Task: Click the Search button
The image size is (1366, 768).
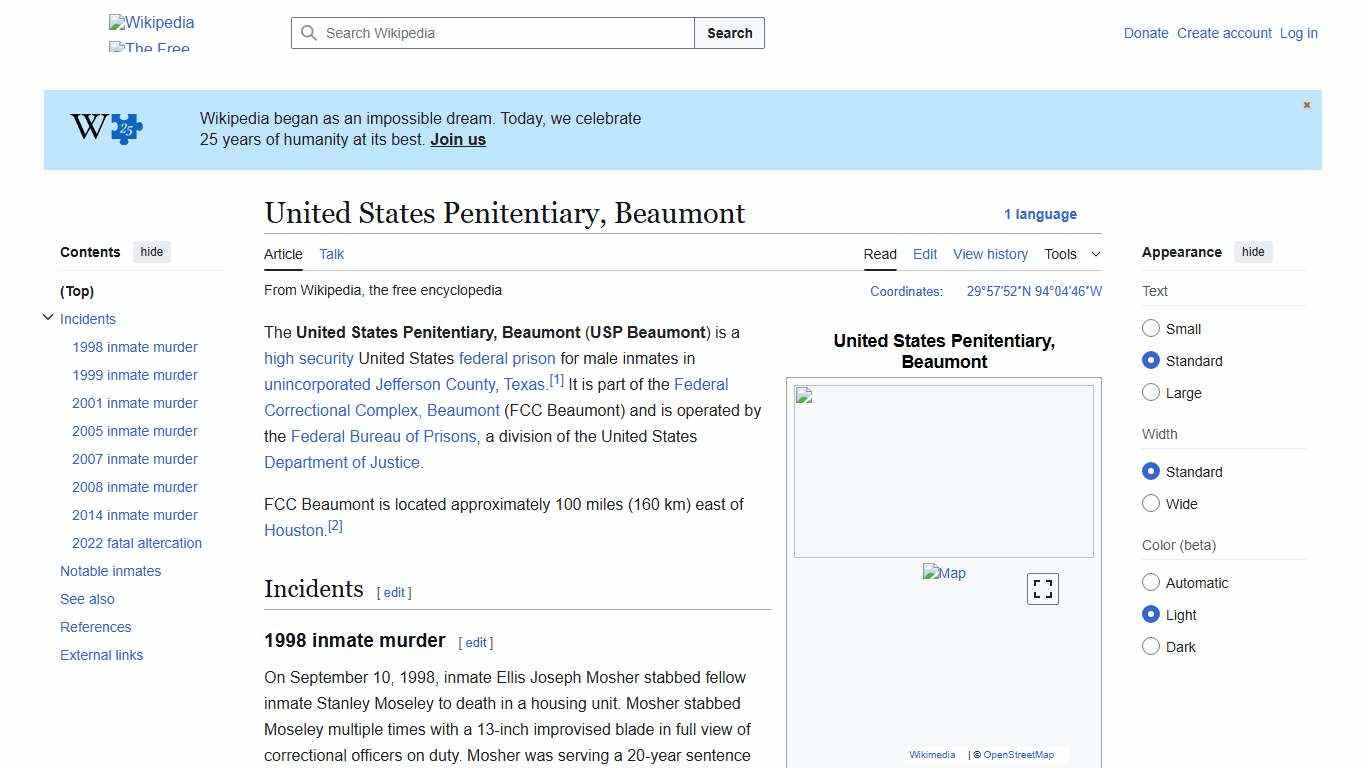Action: (x=729, y=33)
